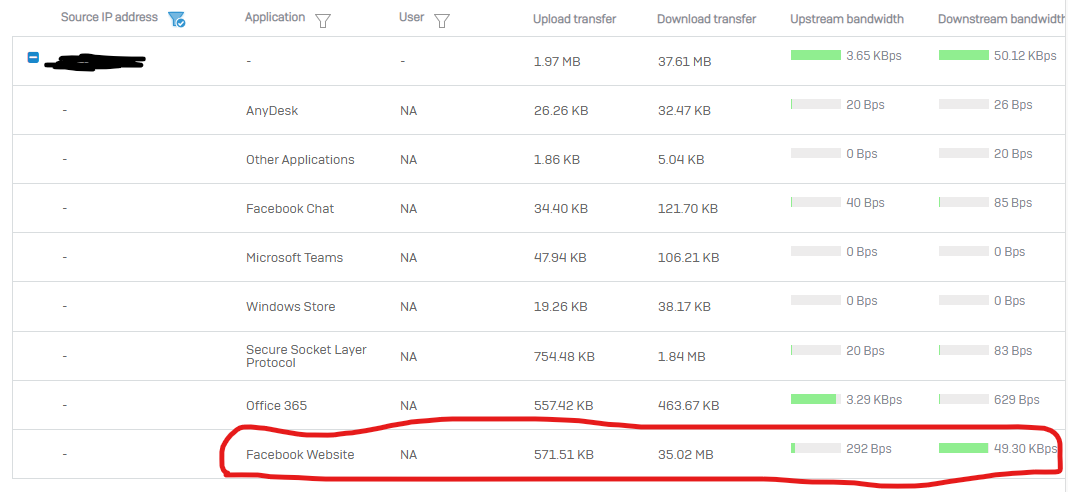The width and height of the screenshot is (1068, 492).
Task: Select the Windows Store row
Action: pos(538,306)
